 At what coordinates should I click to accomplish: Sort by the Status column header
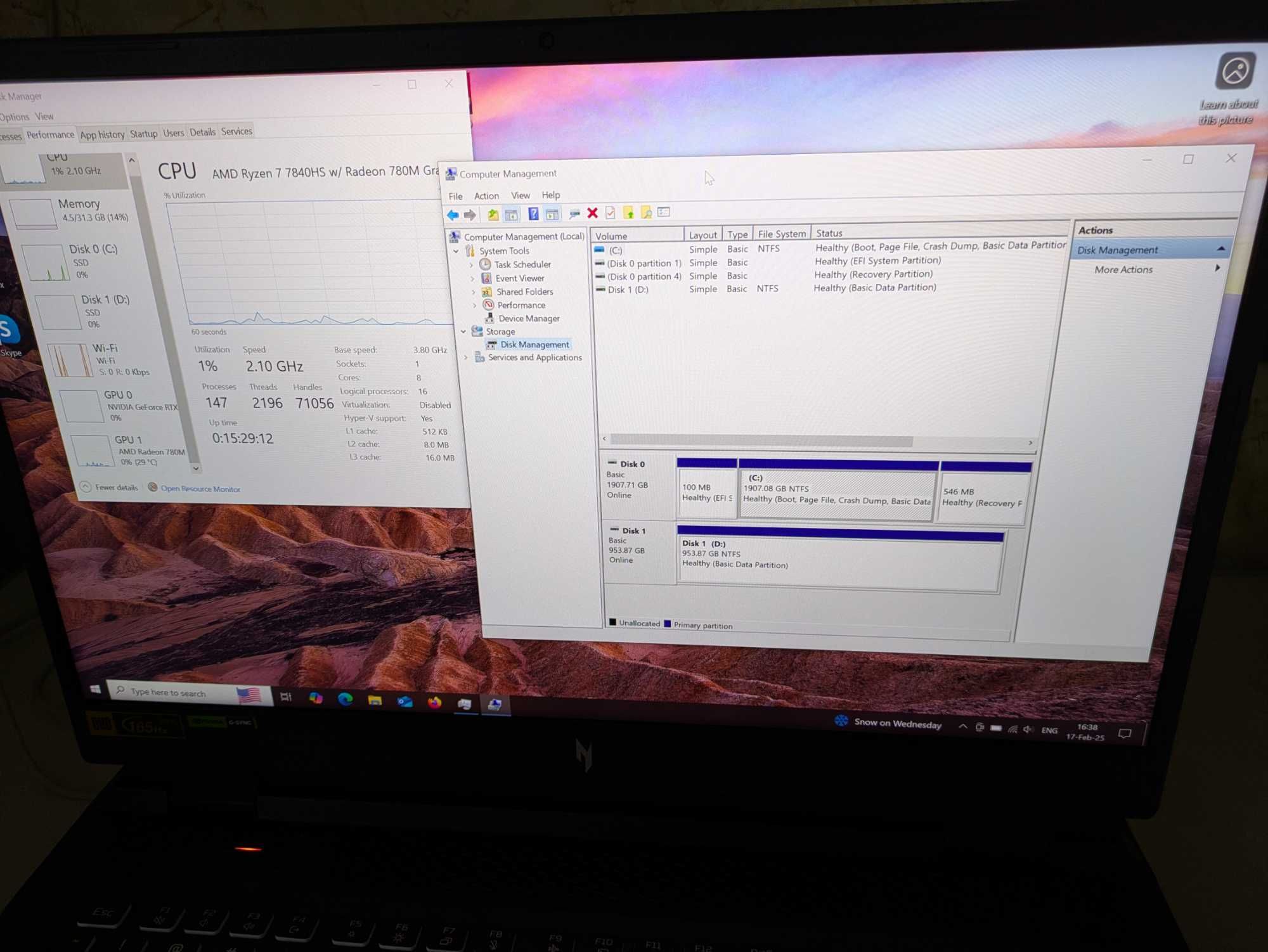tap(940, 233)
